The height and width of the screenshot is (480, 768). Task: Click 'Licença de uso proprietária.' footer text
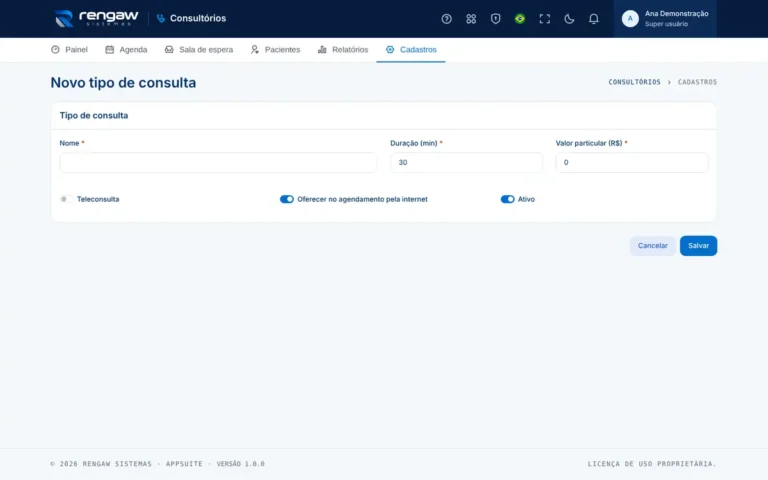652,464
